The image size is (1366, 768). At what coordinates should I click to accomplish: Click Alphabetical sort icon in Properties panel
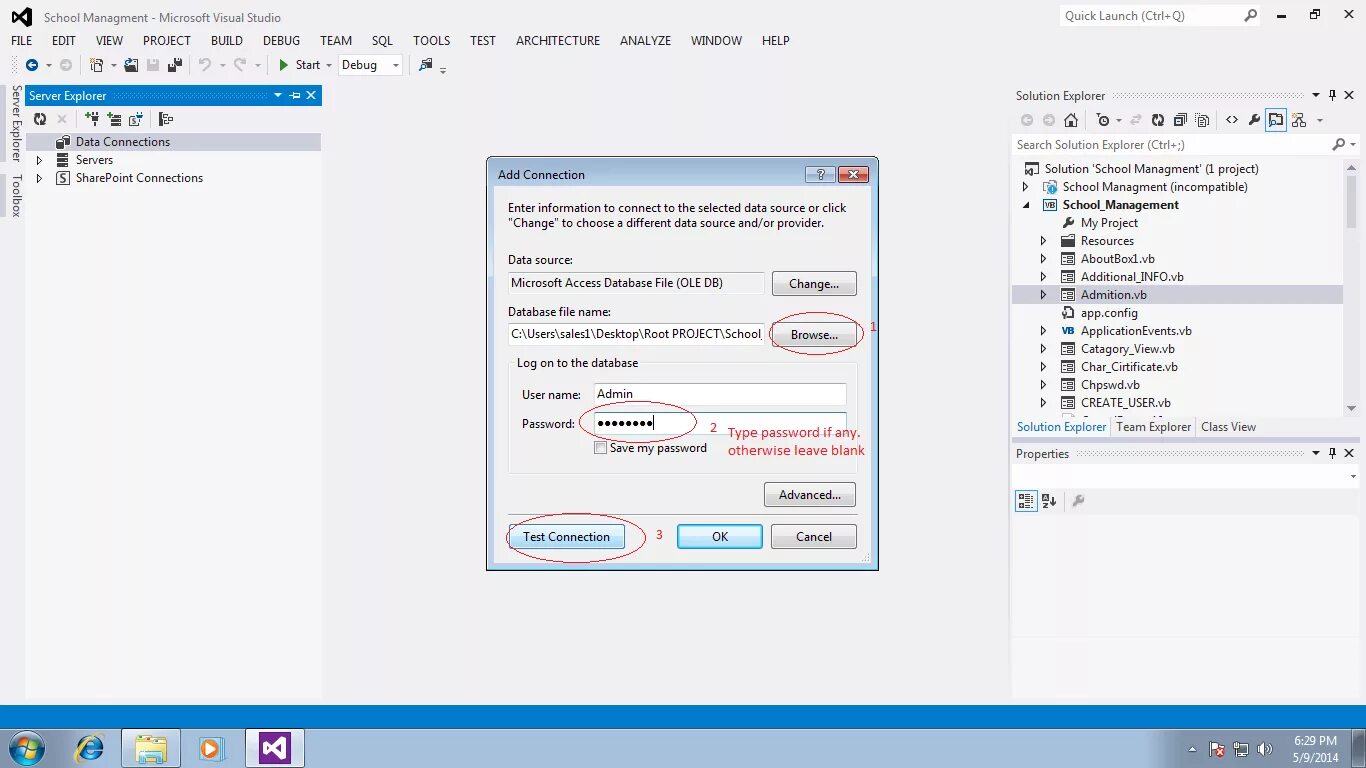(x=1049, y=501)
